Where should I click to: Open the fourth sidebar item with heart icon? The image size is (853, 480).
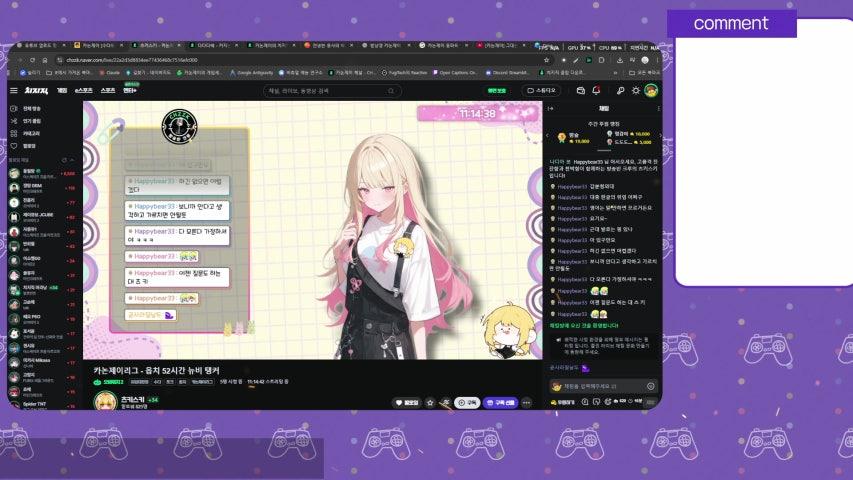24,146
